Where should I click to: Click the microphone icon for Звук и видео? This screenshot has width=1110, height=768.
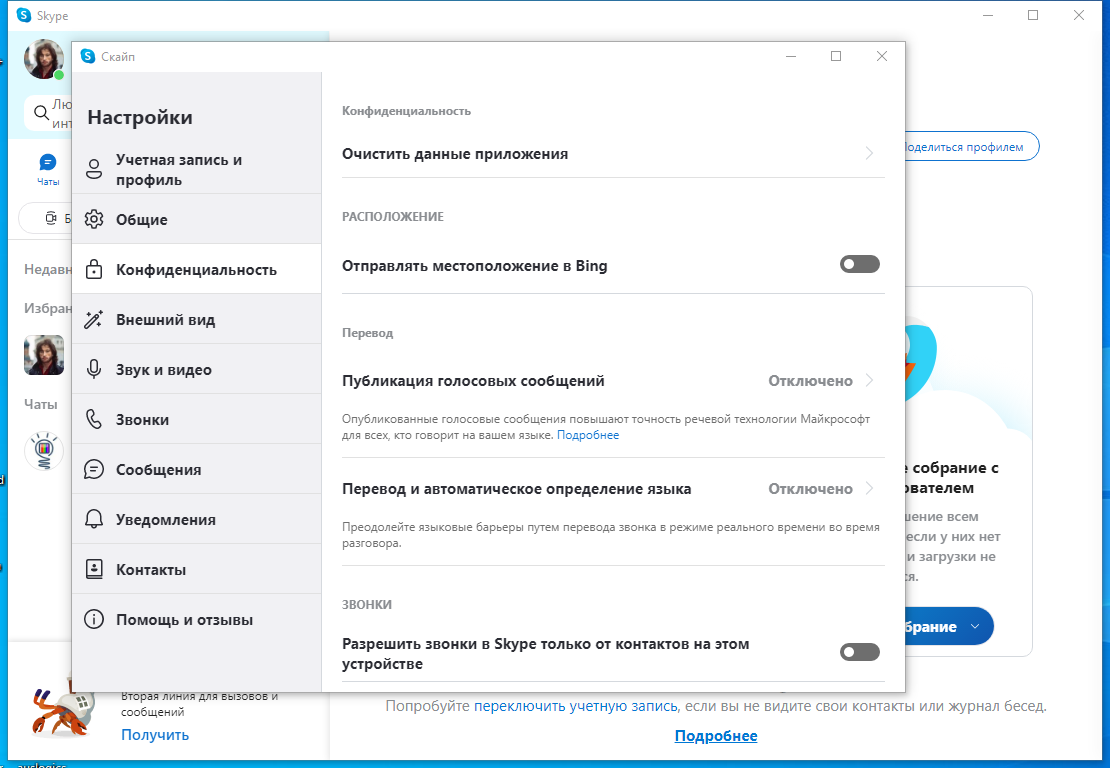click(93, 369)
